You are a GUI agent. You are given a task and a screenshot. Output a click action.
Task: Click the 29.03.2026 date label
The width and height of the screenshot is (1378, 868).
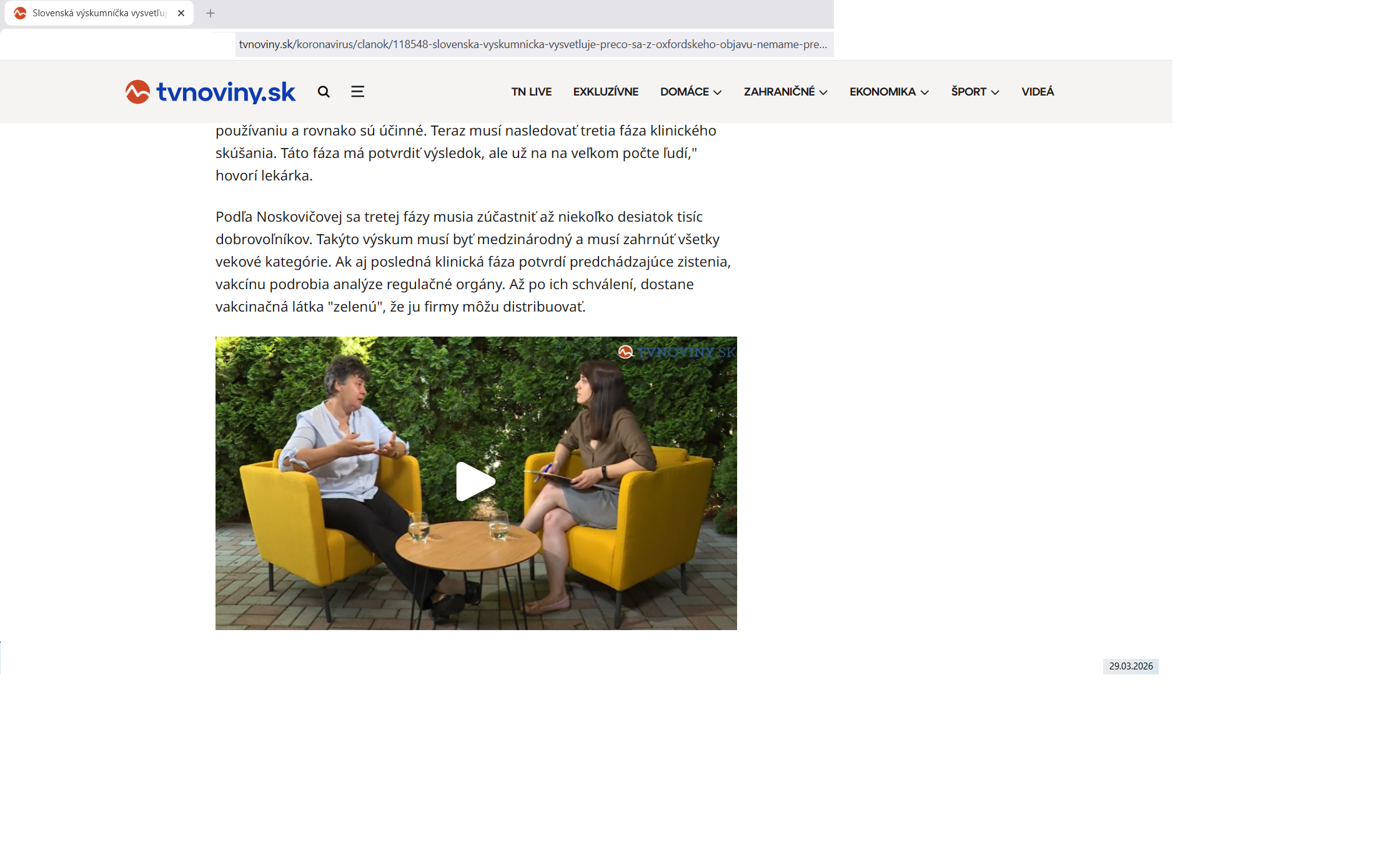tap(1131, 666)
